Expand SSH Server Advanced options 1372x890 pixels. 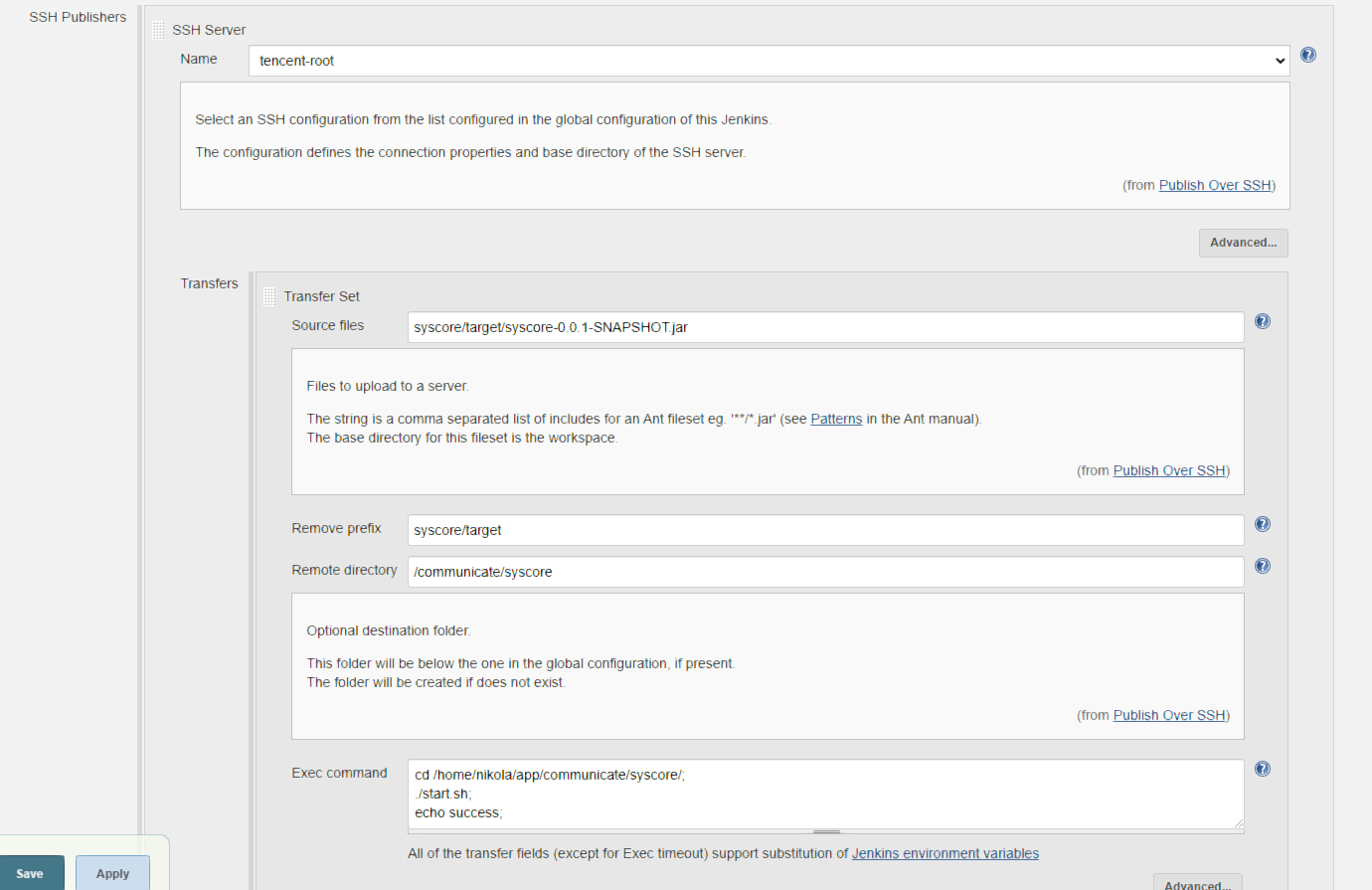[1243, 243]
